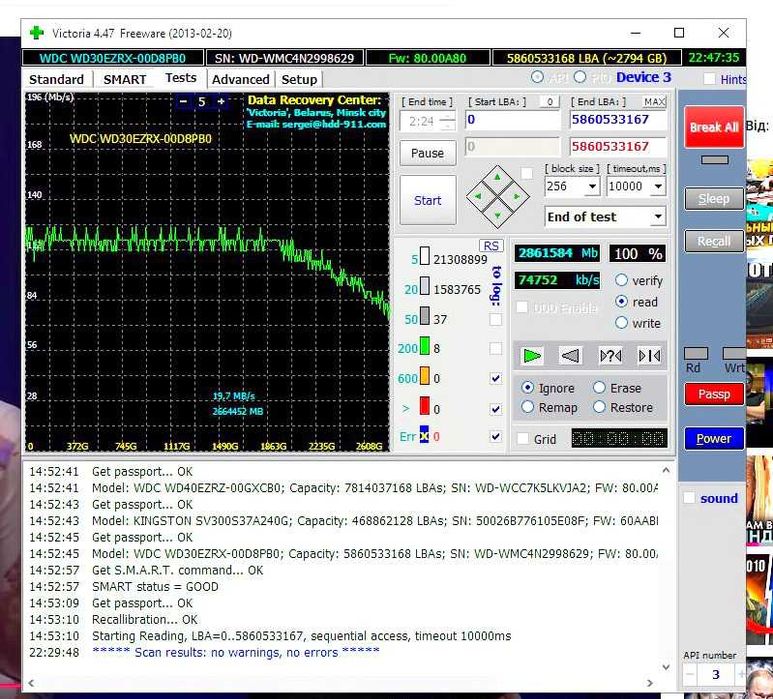Click the random seek scan icon
Screen dimensions: 773x699
pos(610,355)
